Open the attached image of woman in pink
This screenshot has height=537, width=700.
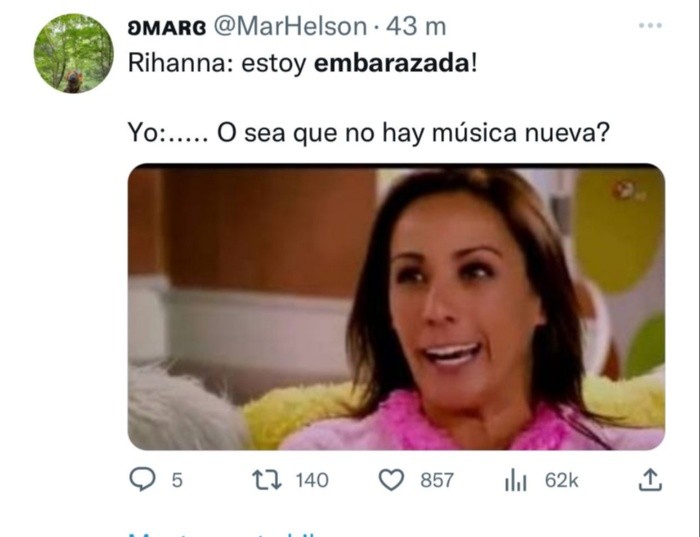[396, 307]
